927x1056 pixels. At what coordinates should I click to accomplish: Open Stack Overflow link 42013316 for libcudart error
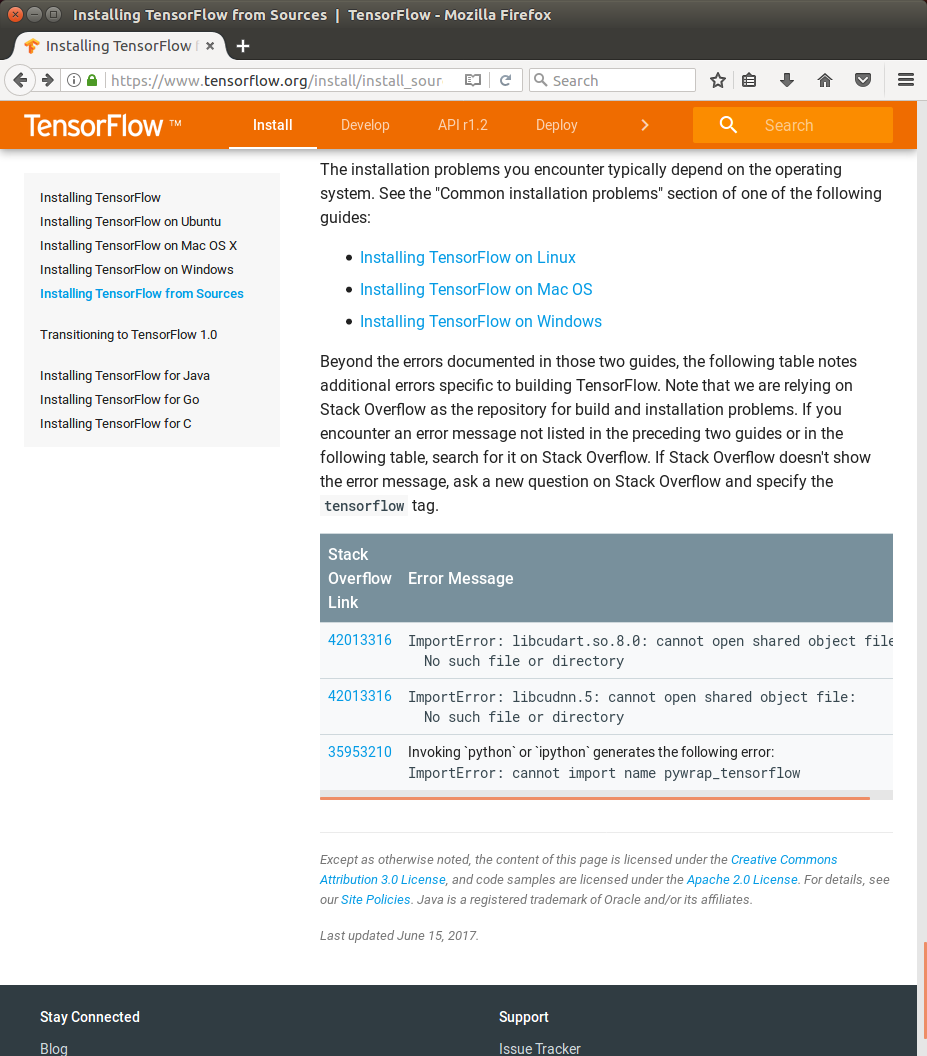click(x=360, y=640)
